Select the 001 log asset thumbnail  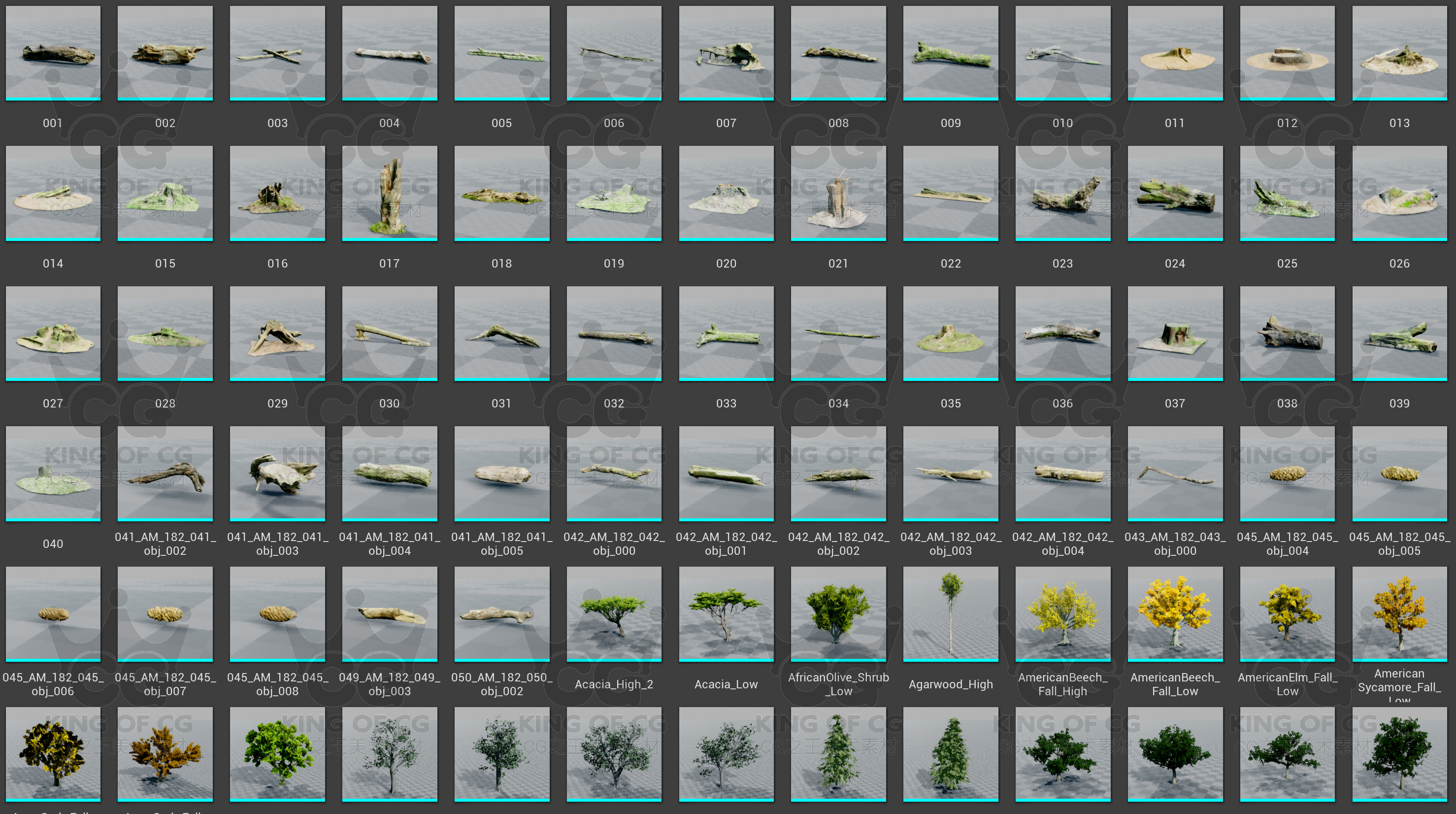click(53, 53)
